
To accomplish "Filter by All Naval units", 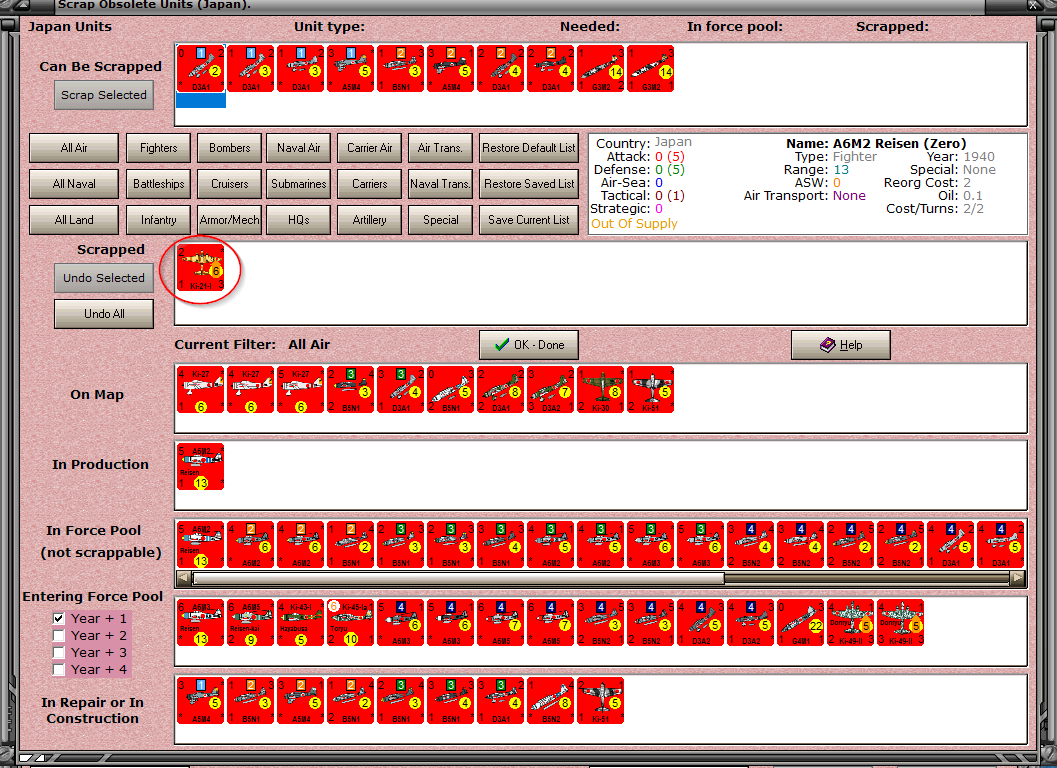I will (x=74, y=183).
